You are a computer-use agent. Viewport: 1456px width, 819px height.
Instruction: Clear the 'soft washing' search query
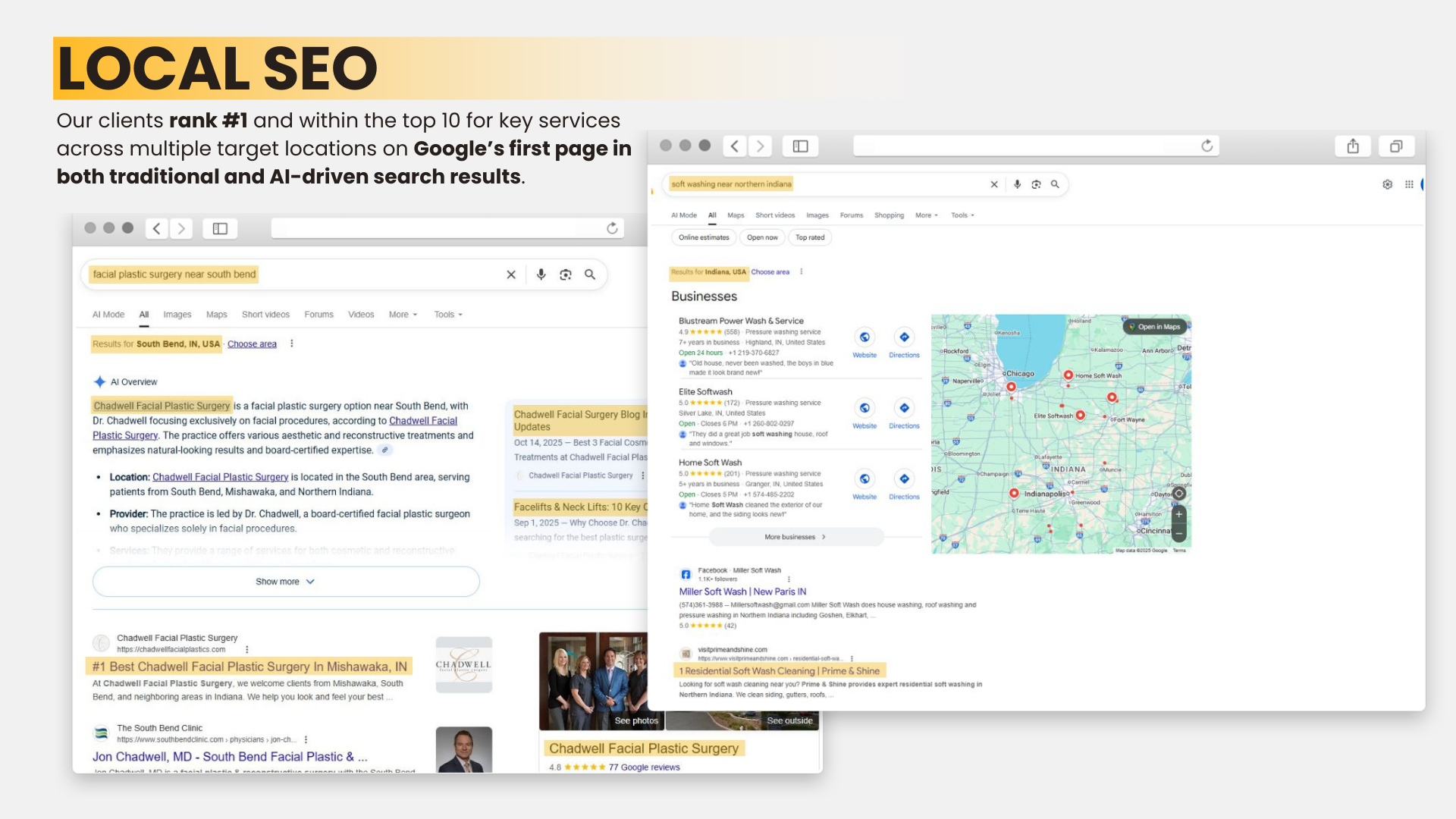coord(994,184)
